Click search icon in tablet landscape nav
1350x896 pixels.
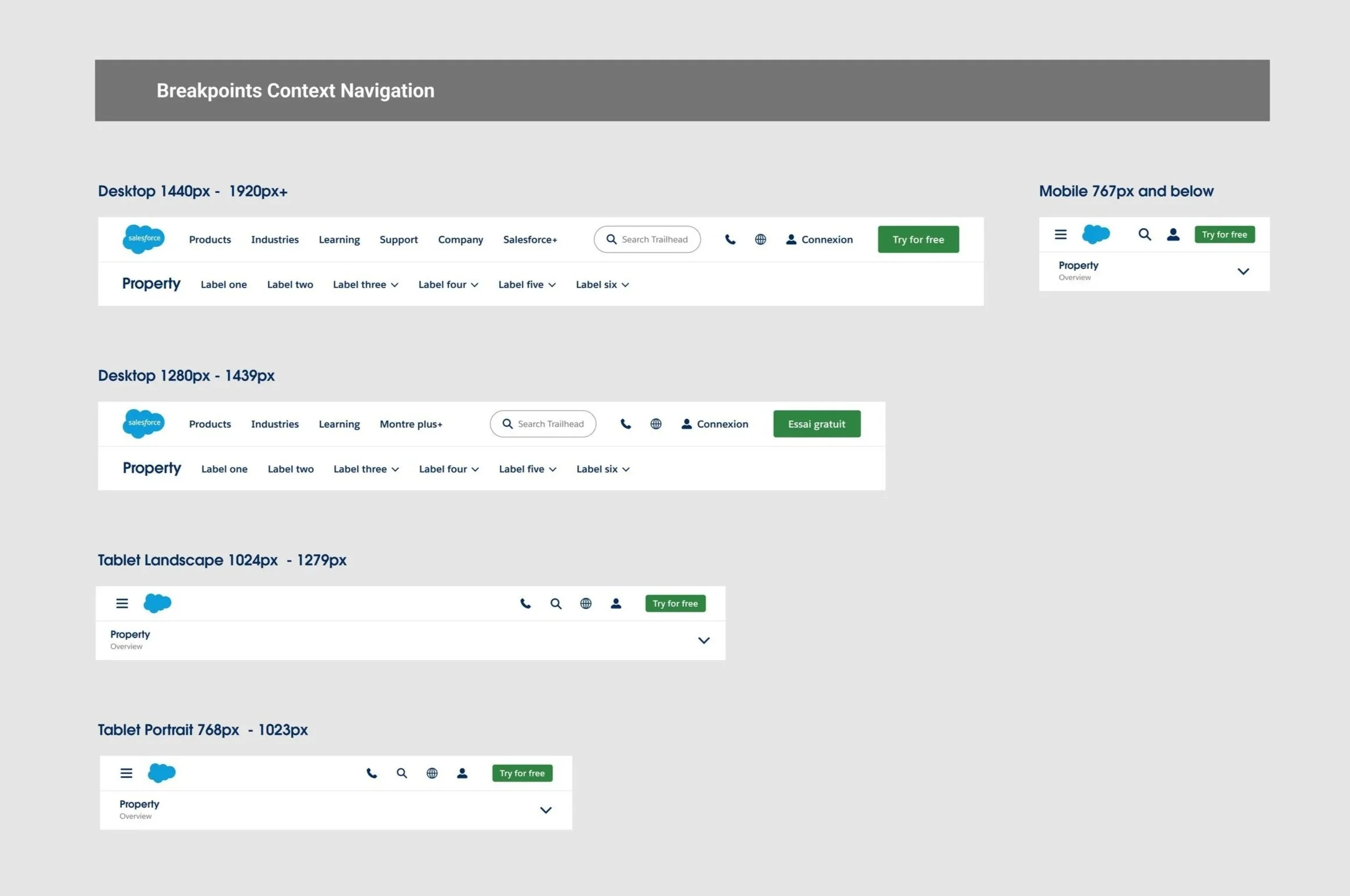[556, 603]
